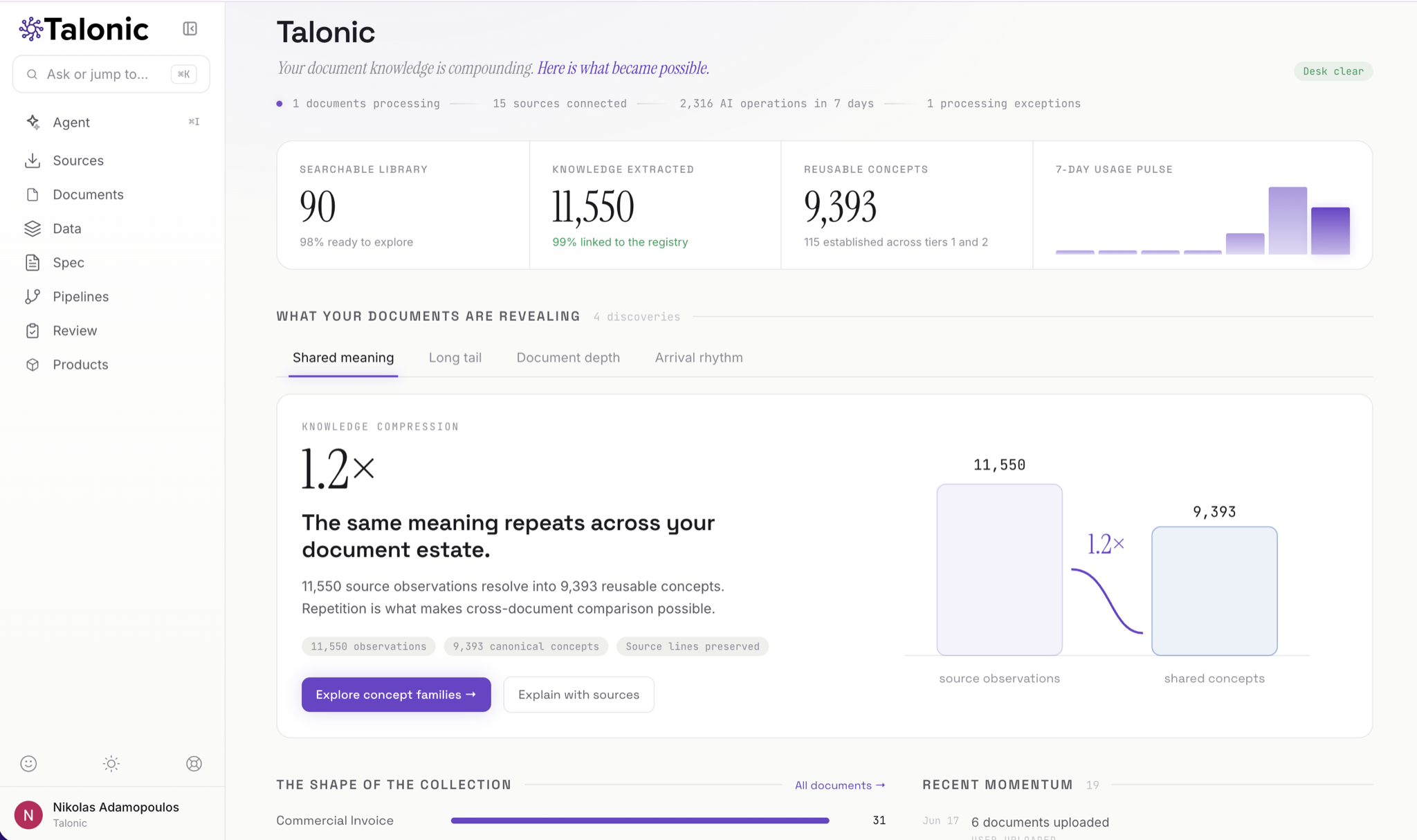Click the Desk clear badge

coord(1333,71)
